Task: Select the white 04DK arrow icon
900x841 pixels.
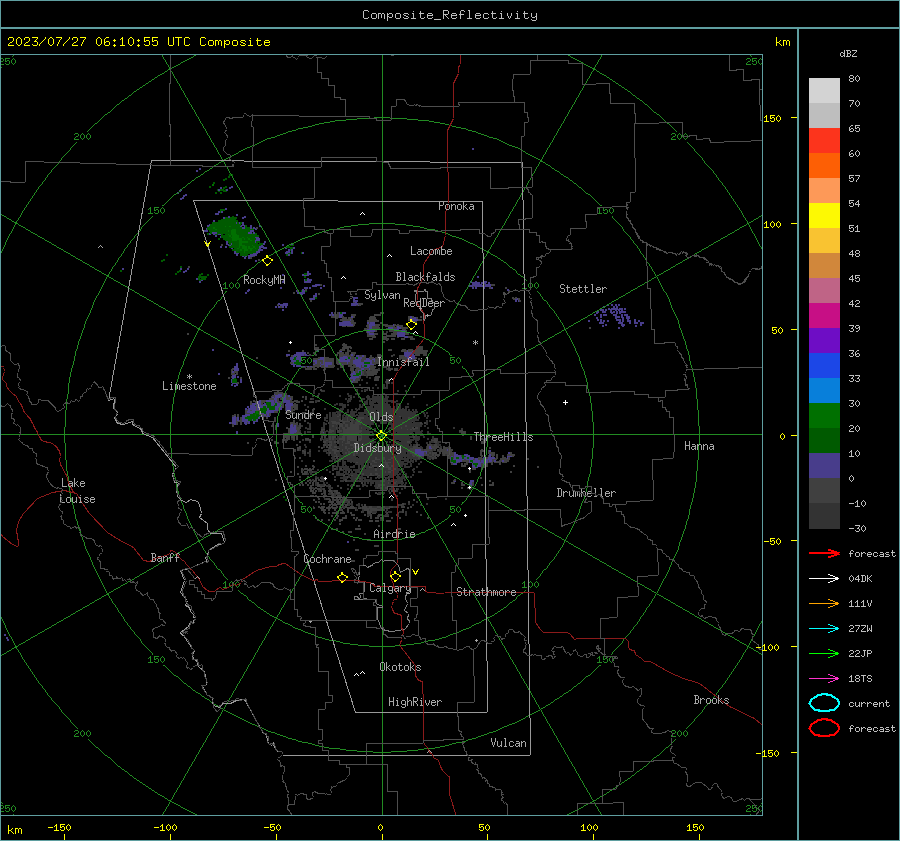Action: pos(824,578)
